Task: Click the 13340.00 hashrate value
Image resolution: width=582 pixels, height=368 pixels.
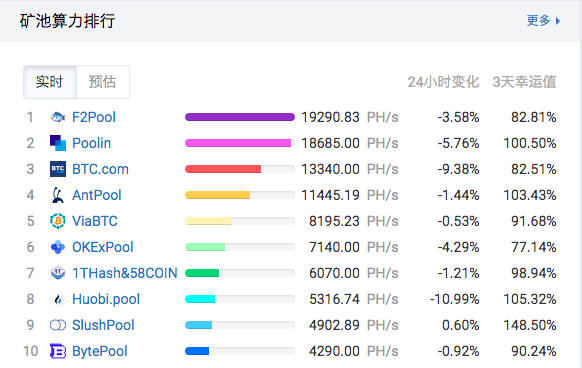Action: (x=330, y=169)
